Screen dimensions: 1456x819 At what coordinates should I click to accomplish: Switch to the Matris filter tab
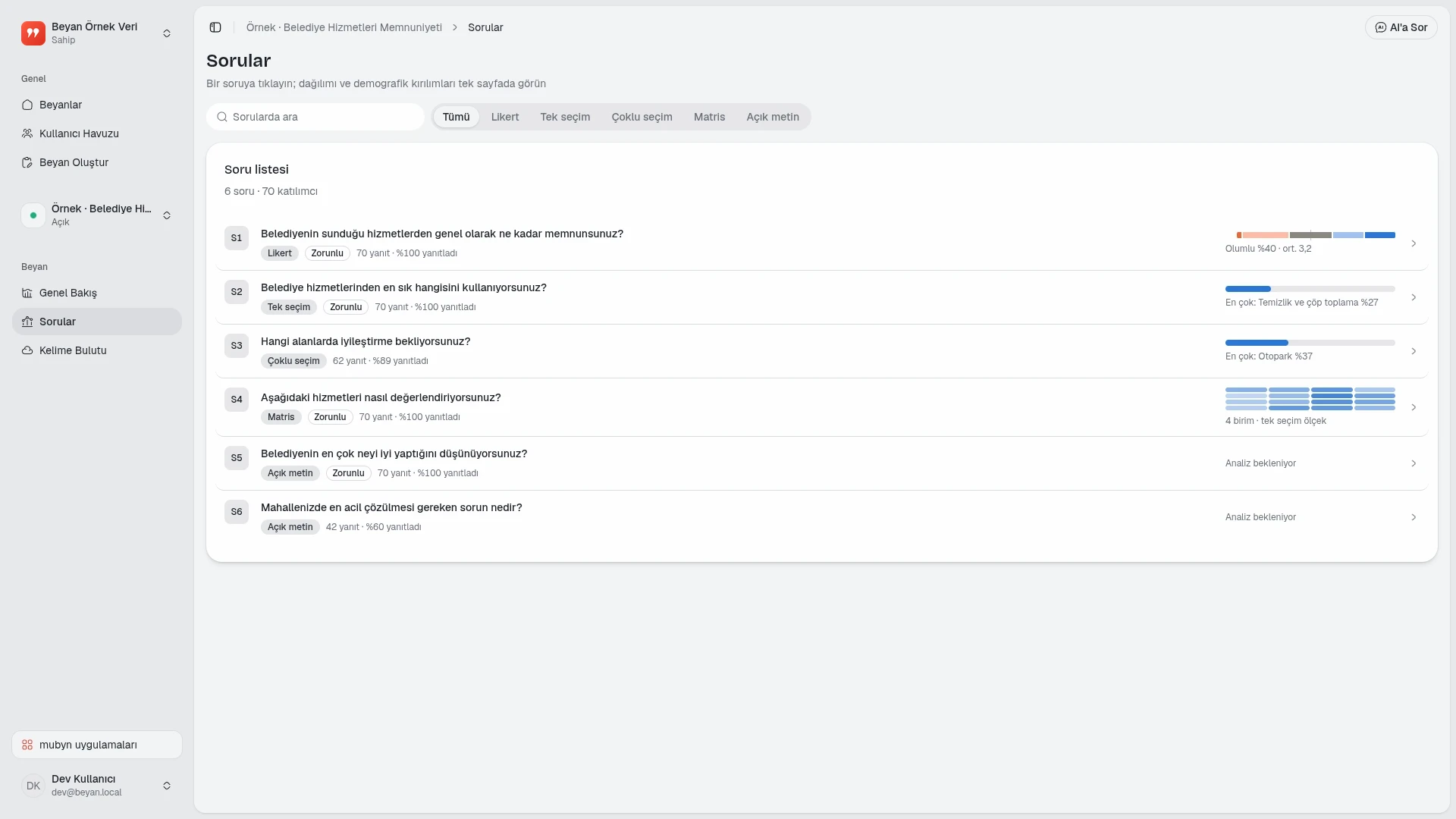pyautogui.click(x=709, y=117)
